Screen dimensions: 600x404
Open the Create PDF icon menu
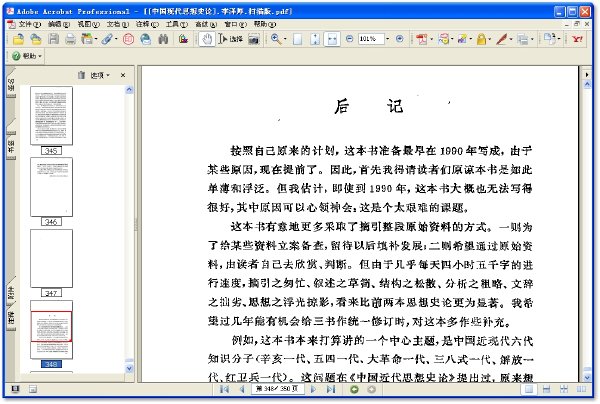click(422, 39)
